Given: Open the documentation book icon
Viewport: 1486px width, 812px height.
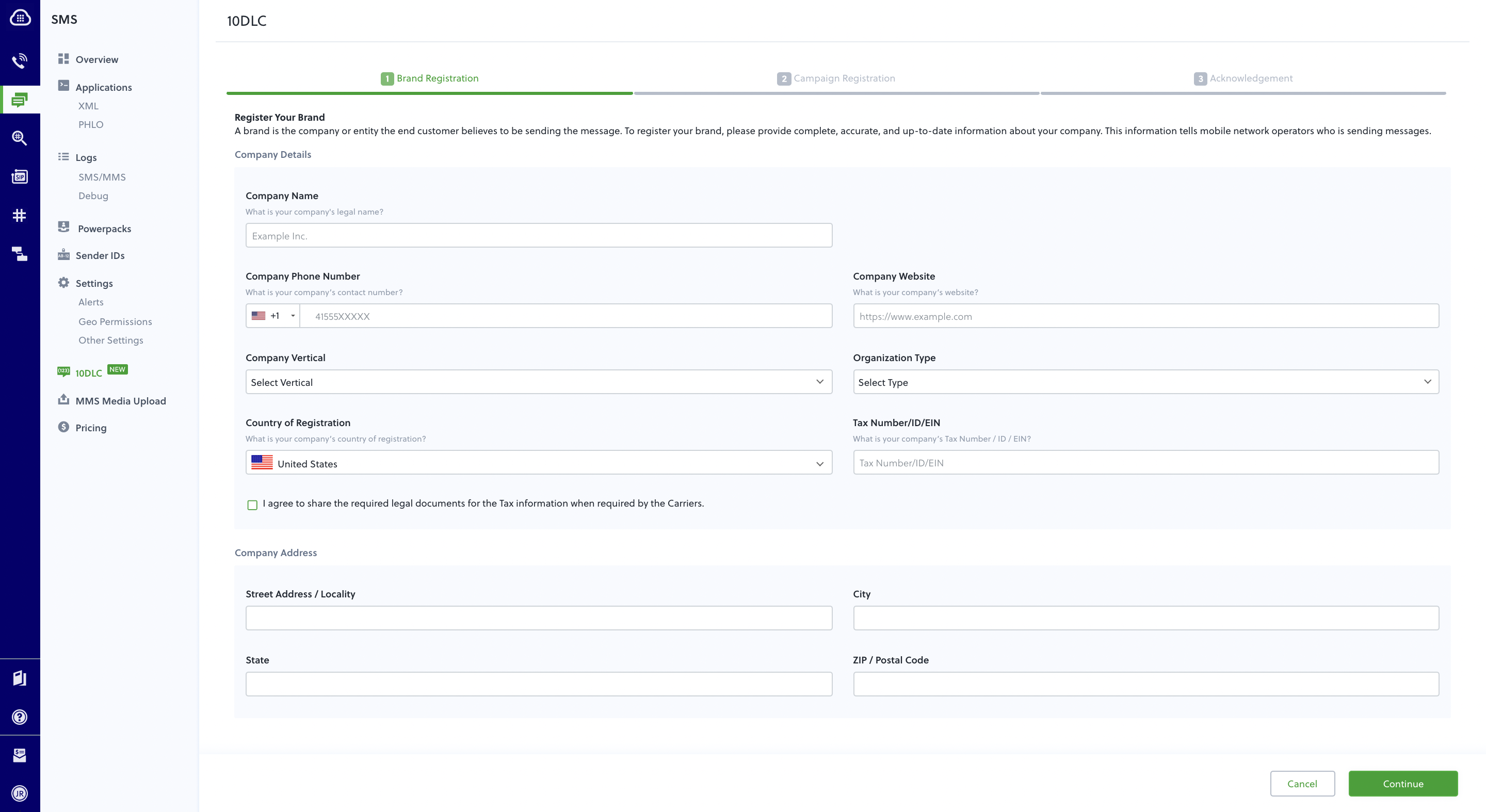Looking at the screenshot, I should coord(20,678).
